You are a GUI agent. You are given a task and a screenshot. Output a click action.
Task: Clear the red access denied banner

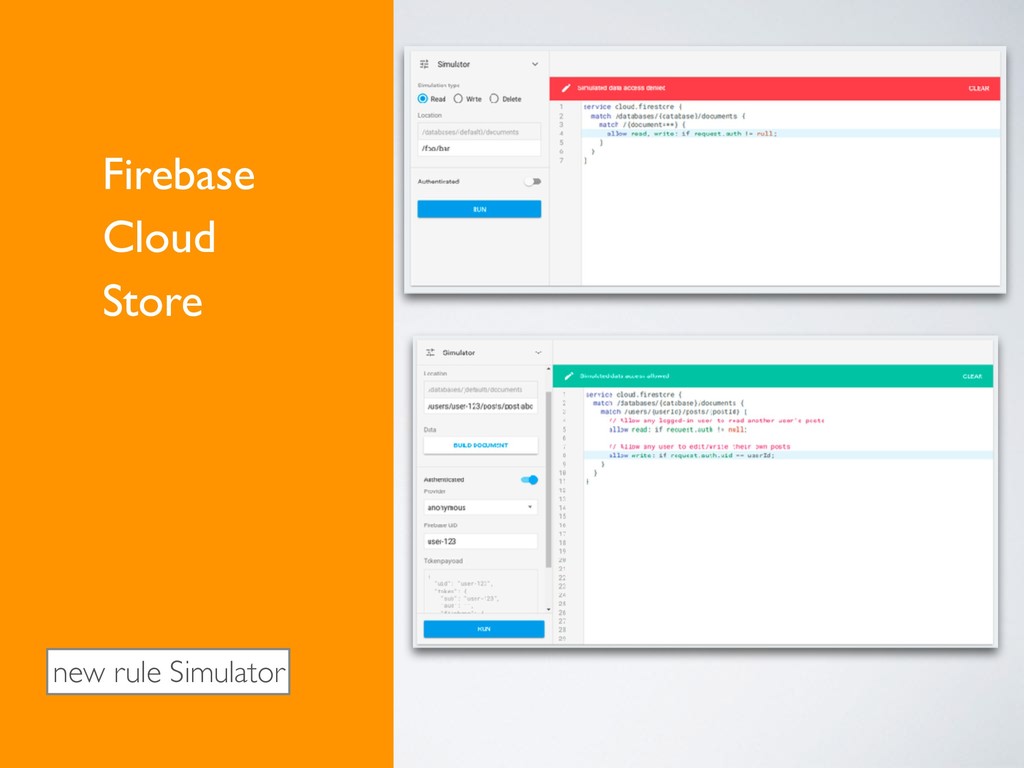tap(978, 88)
